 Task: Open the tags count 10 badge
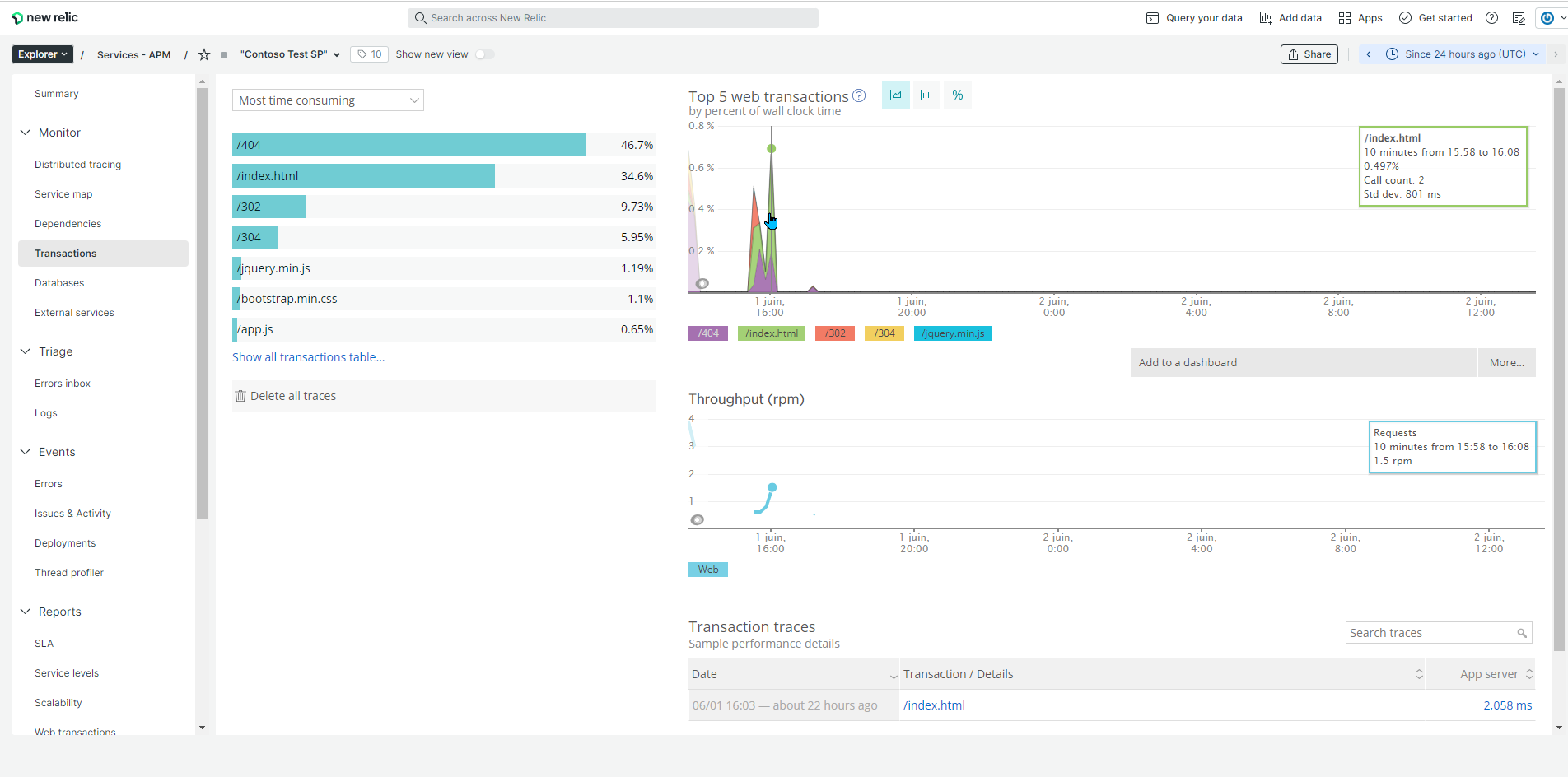coord(369,54)
